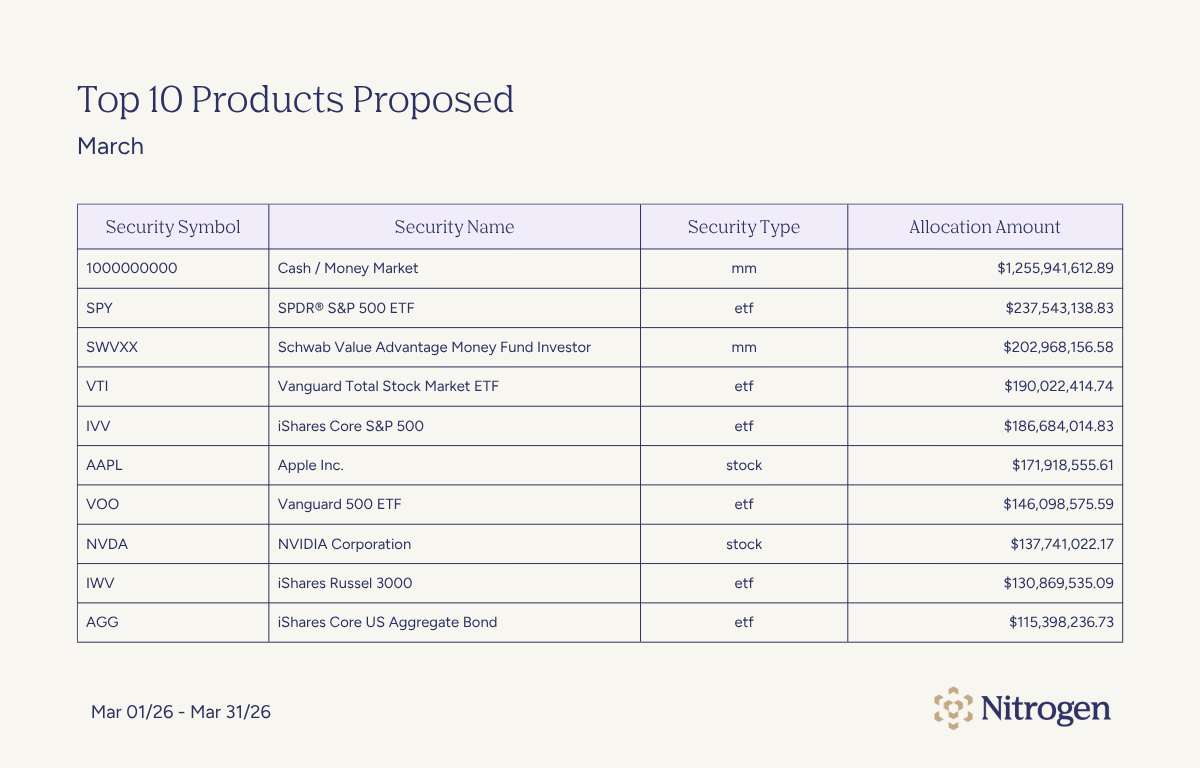This screenshot has height=768, width=1200.
Task: Select the Security Name column header
Action: 454,227
